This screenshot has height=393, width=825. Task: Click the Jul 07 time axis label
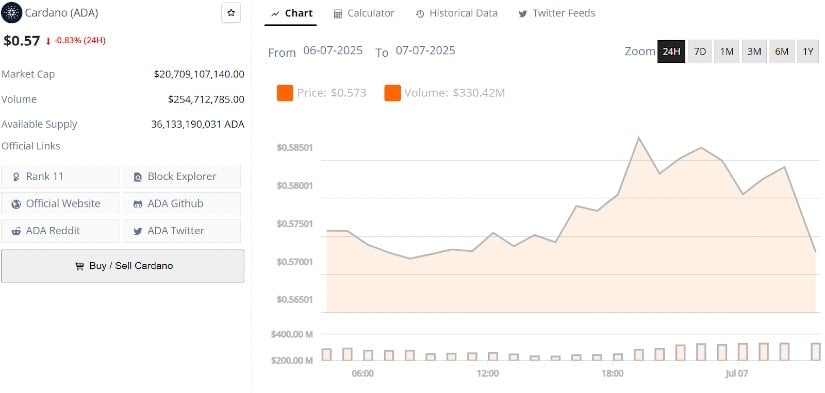point(737,374)
